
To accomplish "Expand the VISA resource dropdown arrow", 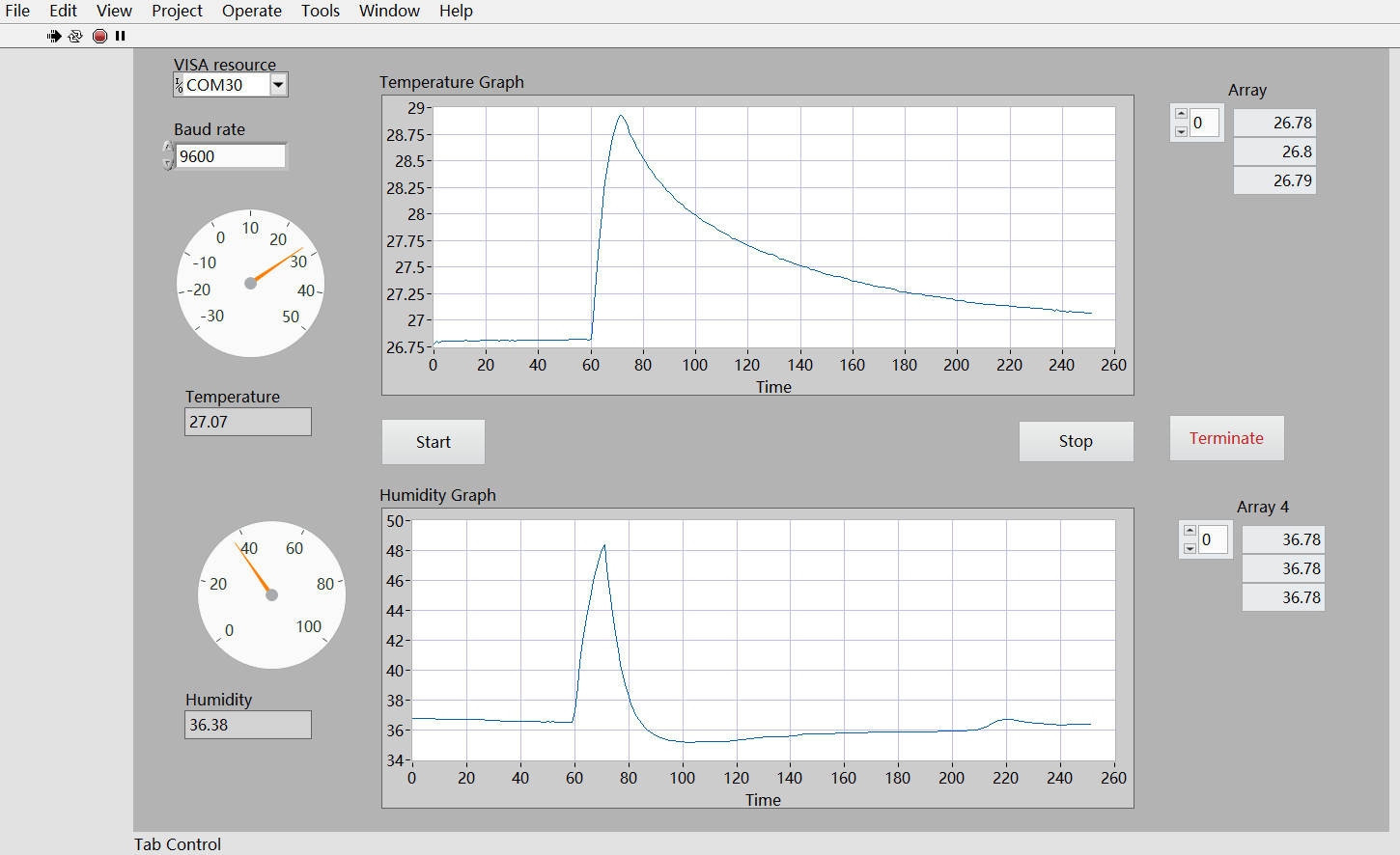I will pos(278,85).
